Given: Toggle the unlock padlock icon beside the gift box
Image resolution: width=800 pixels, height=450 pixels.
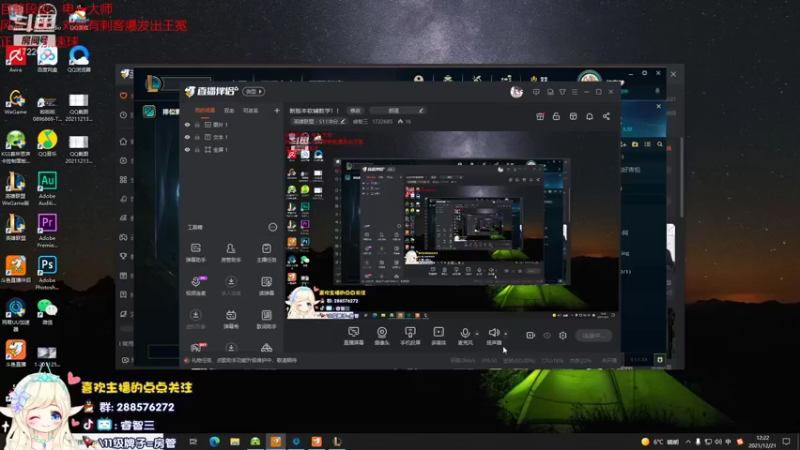Looking at the screenshot, I should click(556, 116).
